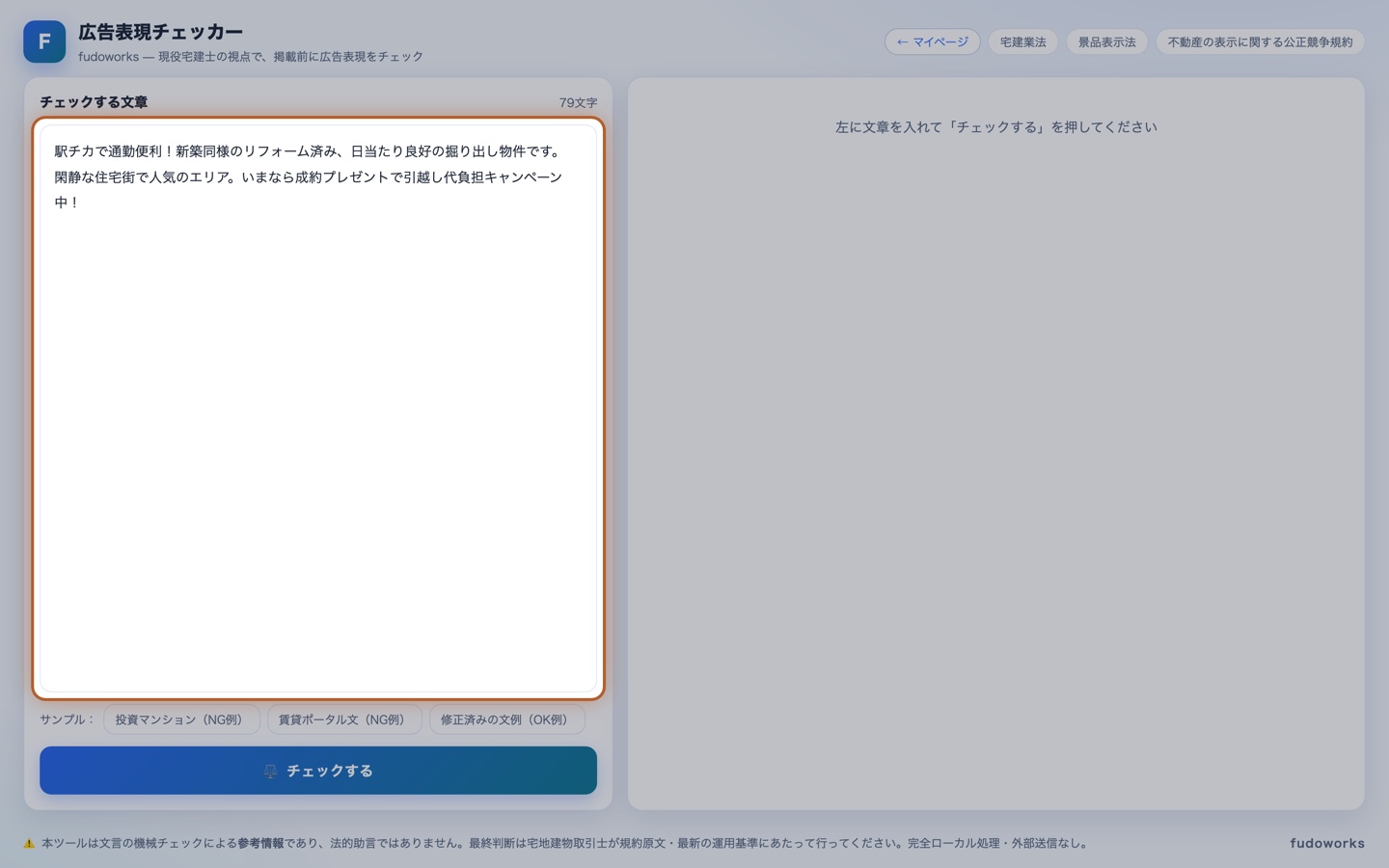Click the 79文字 character counter
This screenshot has height=868, width=1389.
[578, 102]
